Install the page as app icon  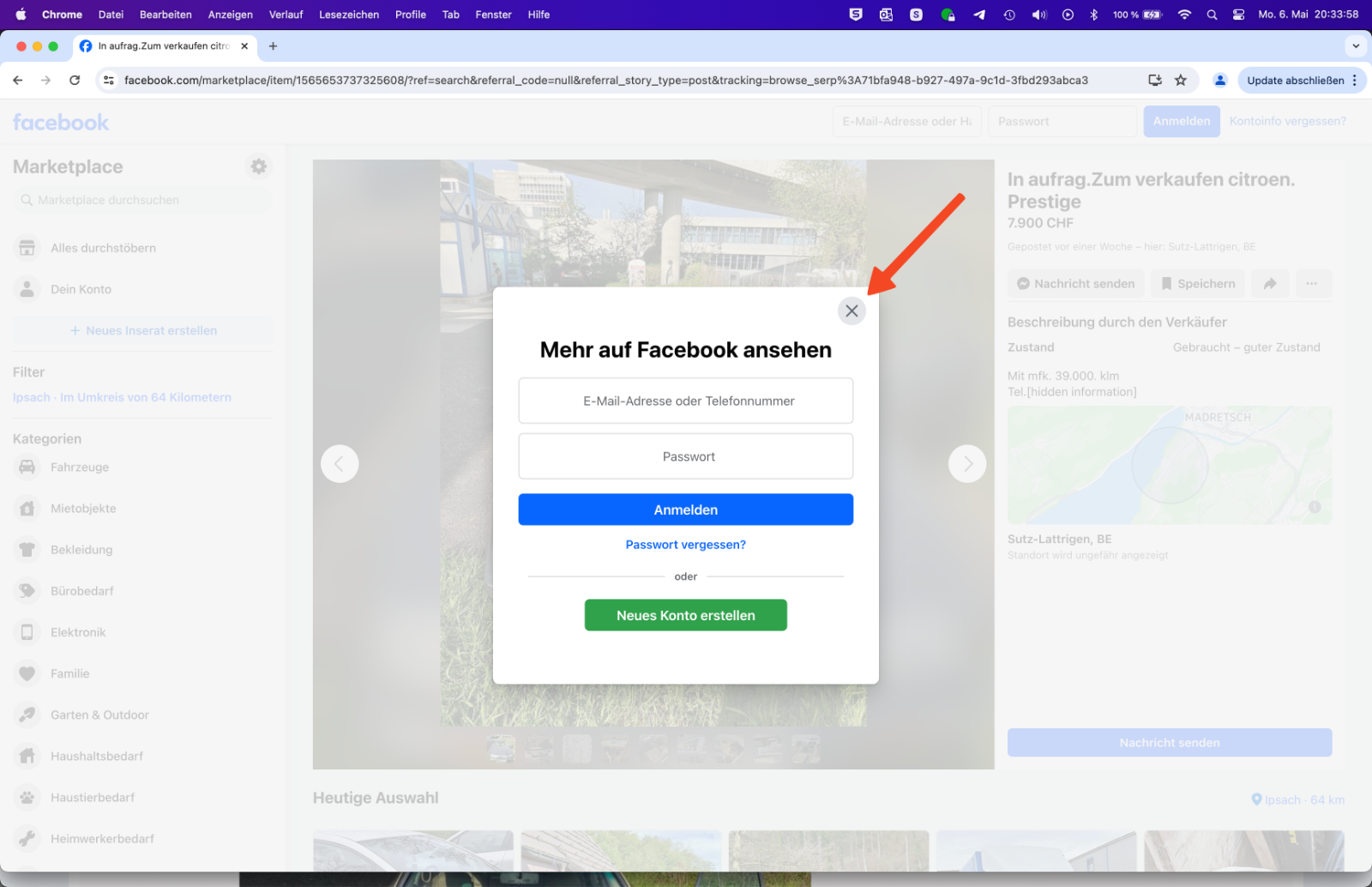[x=1155, y=80]
